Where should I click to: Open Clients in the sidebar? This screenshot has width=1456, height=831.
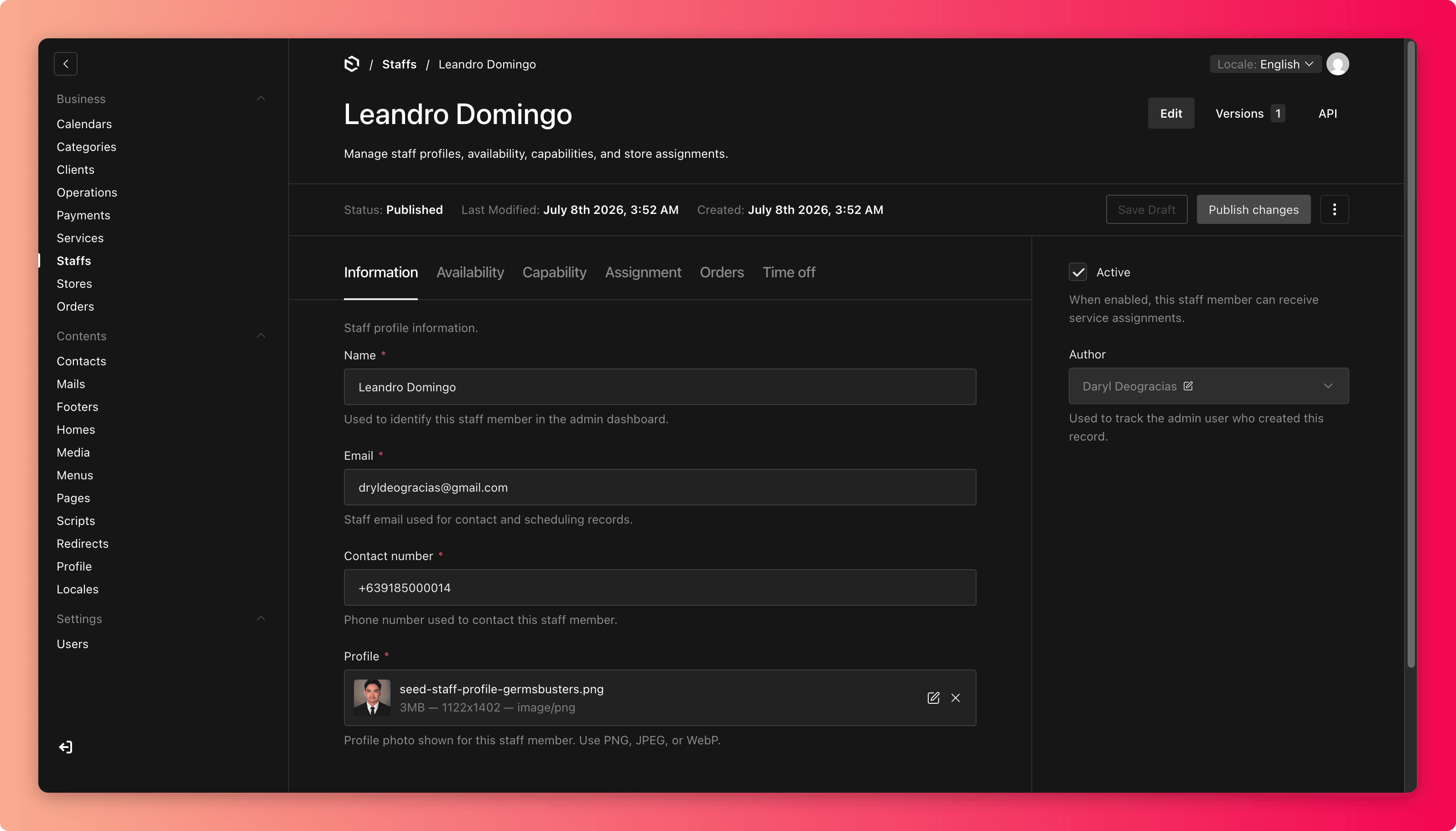click(75, 170)
